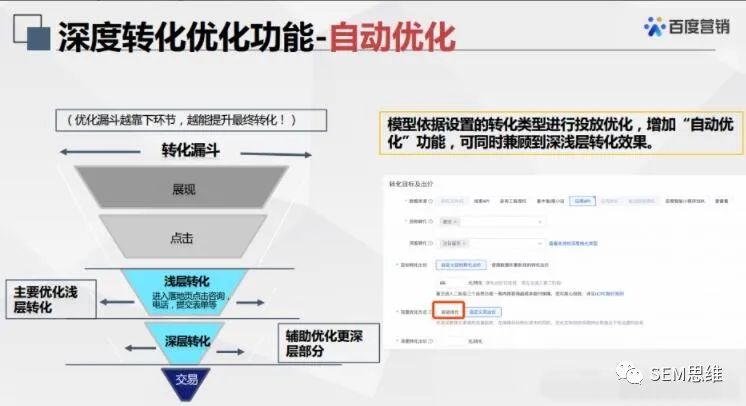Select the blue-outlined data source option
This screenshot has width=746, height=406.
click(x=582, y=201)
